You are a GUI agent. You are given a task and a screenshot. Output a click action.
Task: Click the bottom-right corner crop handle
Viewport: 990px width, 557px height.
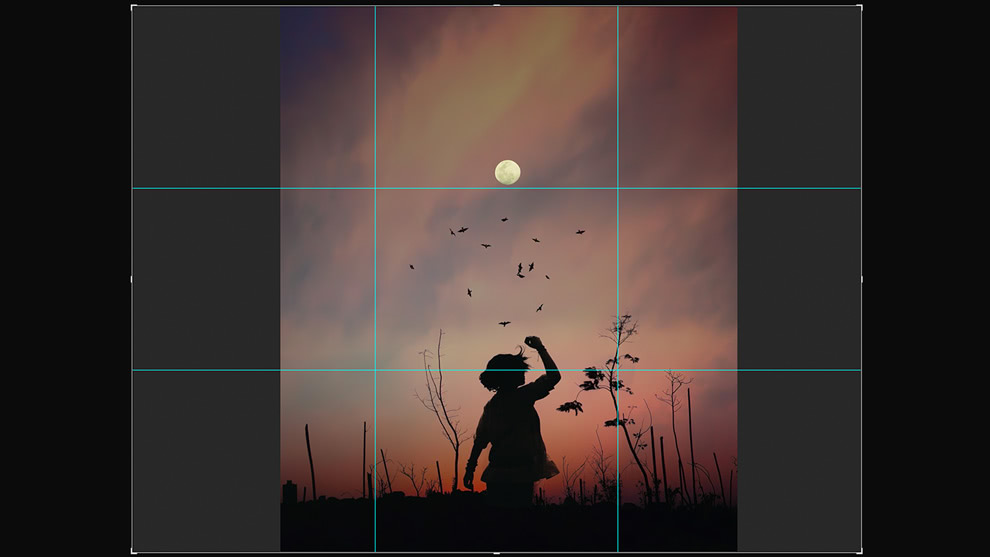(860, 551)
